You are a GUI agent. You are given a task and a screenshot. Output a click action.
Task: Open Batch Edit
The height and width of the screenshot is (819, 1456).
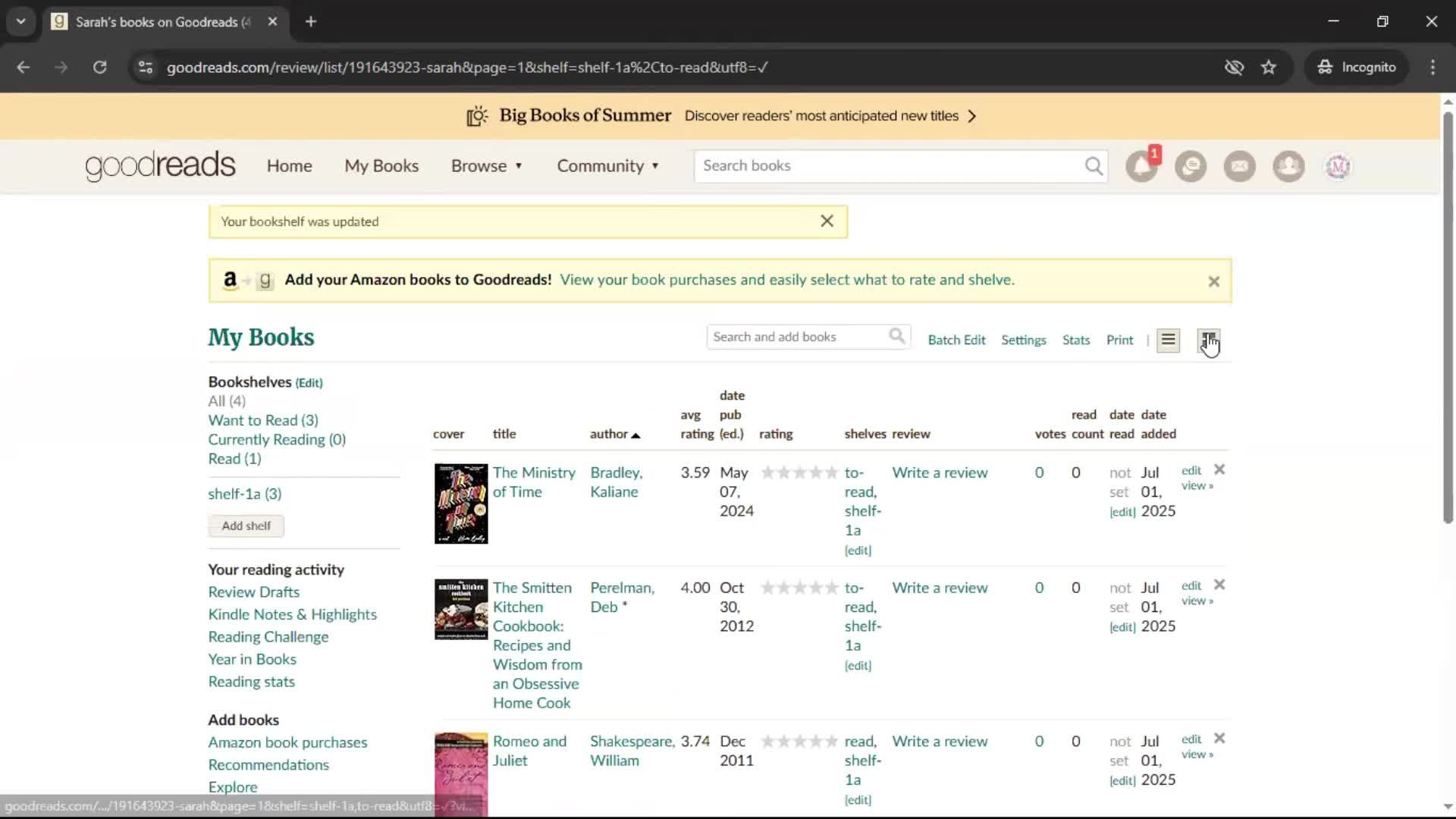point(956,340)
